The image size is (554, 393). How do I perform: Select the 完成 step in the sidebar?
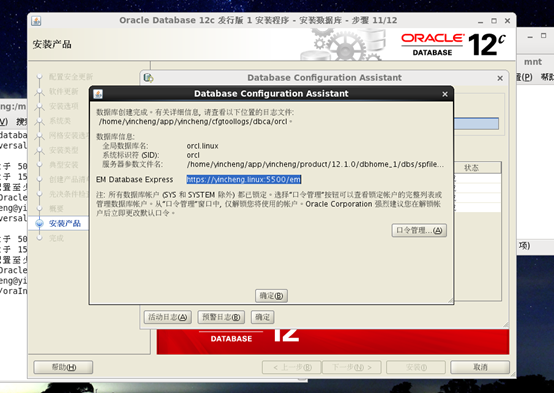point(56,238)
